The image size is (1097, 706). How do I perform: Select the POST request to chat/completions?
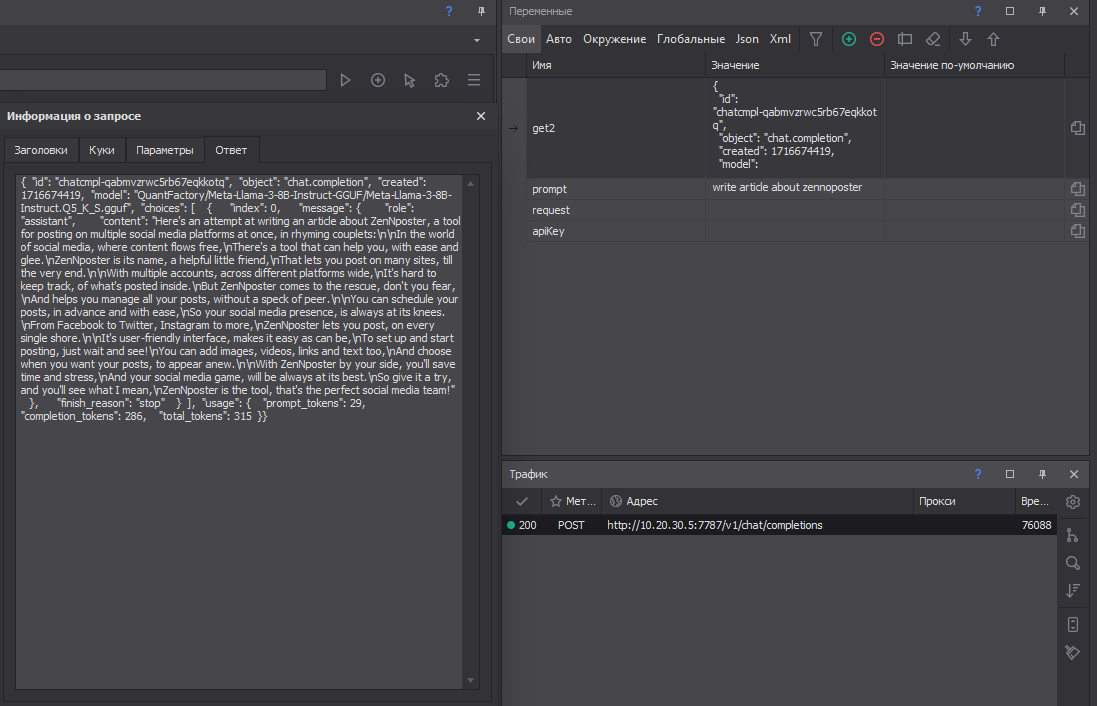714,525
